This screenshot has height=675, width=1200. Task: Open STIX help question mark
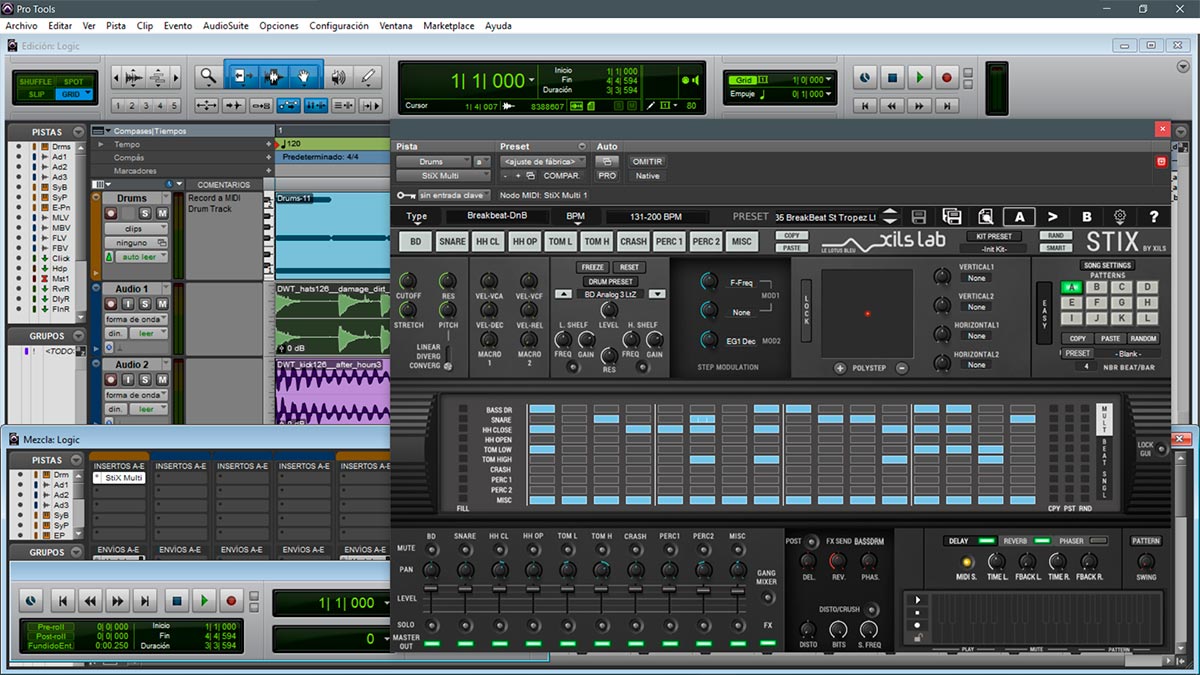(1153, 217)
